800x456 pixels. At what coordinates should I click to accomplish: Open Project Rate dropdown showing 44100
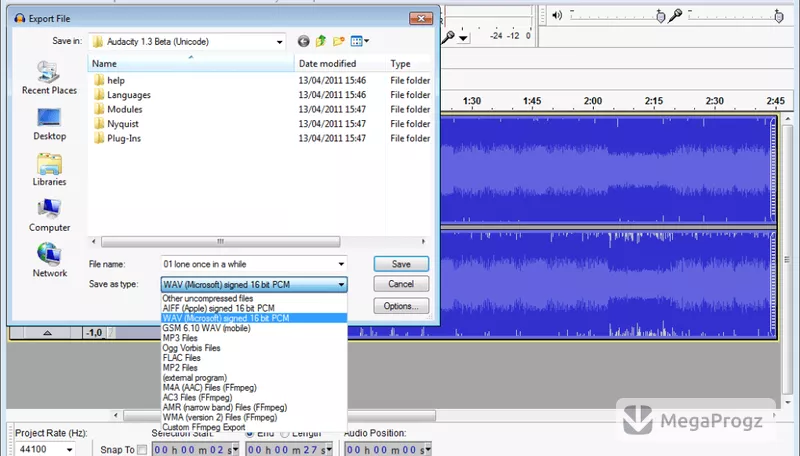tap(69, 449)
